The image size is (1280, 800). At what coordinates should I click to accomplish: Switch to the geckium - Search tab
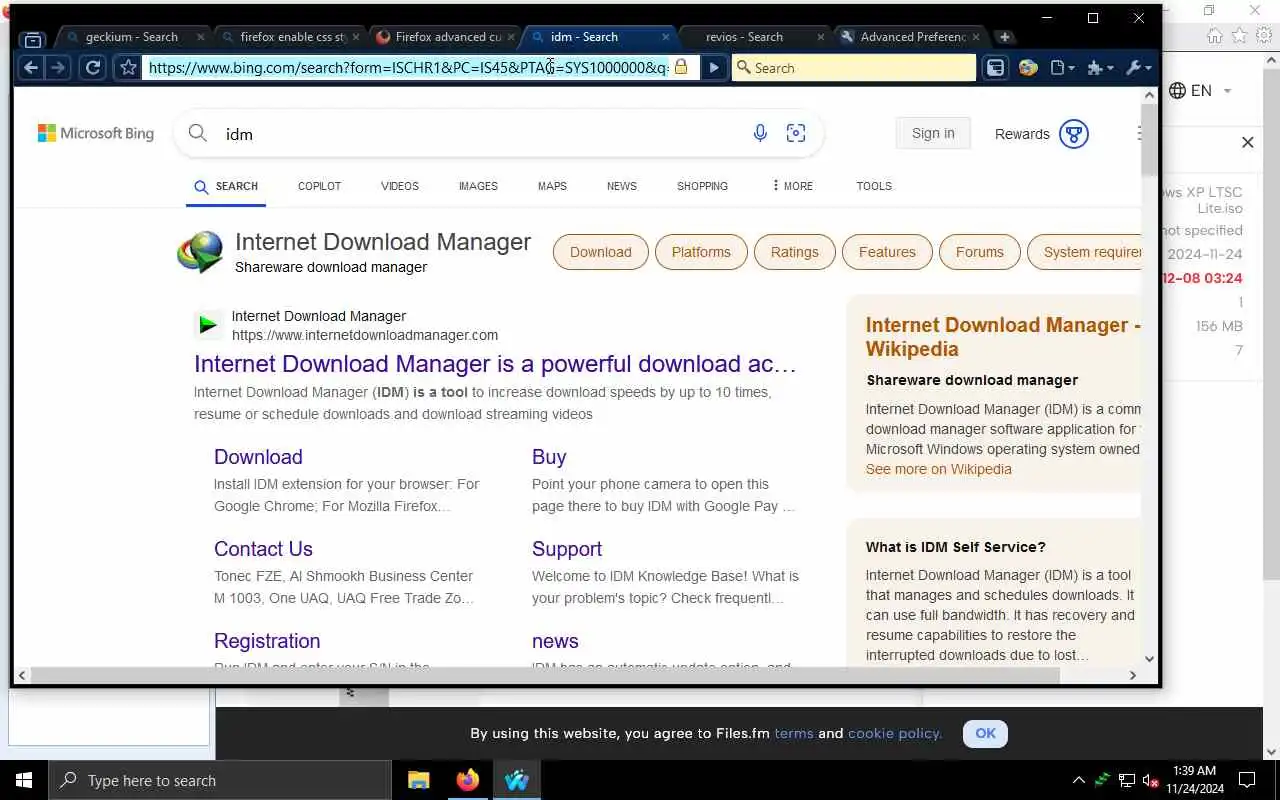tap(132, 37)
